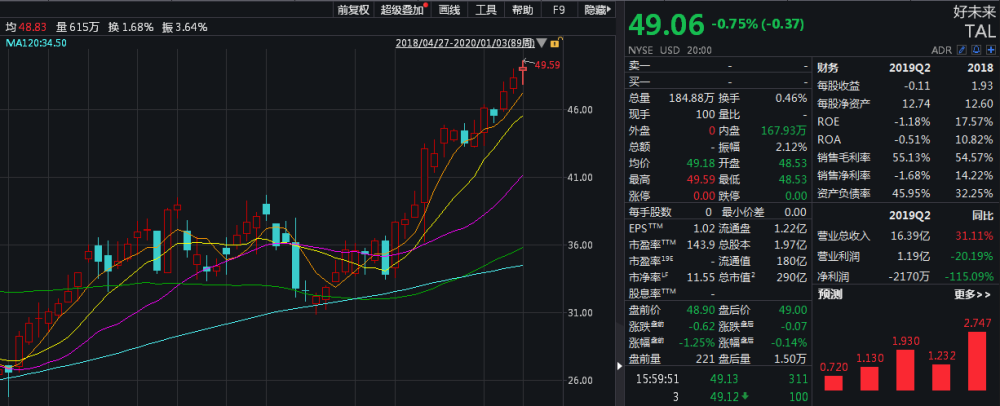Image resolution: width=1000 pixels, height=406 pixels.
Task: Click the latest candlestick at 49.59
Action: click(524, 73)
